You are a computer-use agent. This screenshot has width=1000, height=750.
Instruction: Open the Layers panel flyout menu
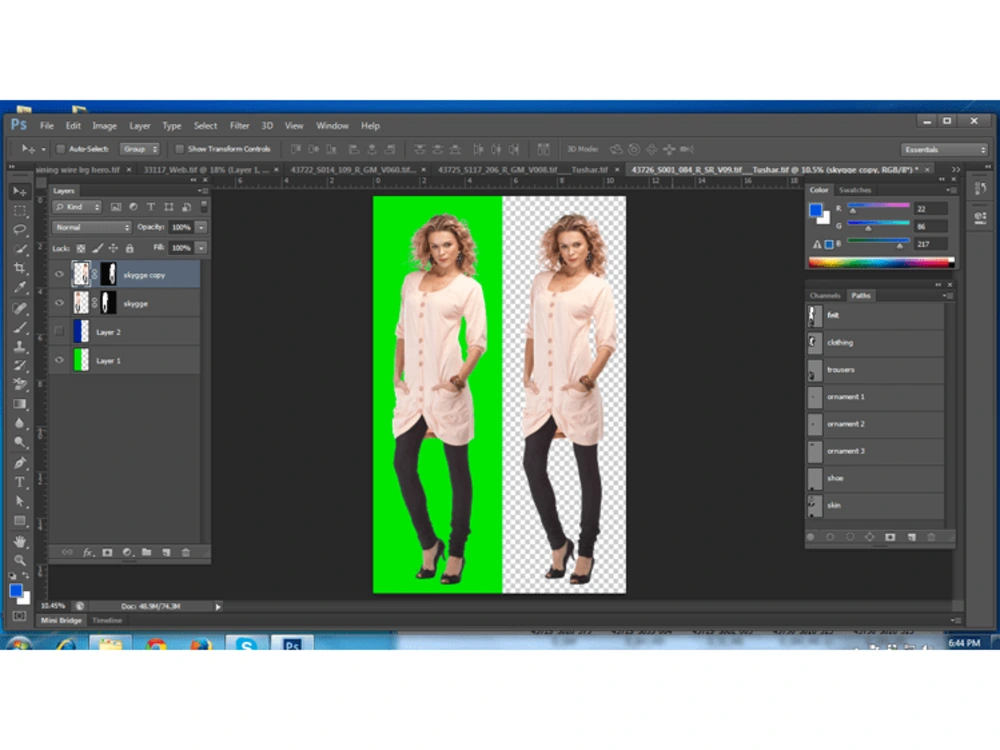[203, 191]
